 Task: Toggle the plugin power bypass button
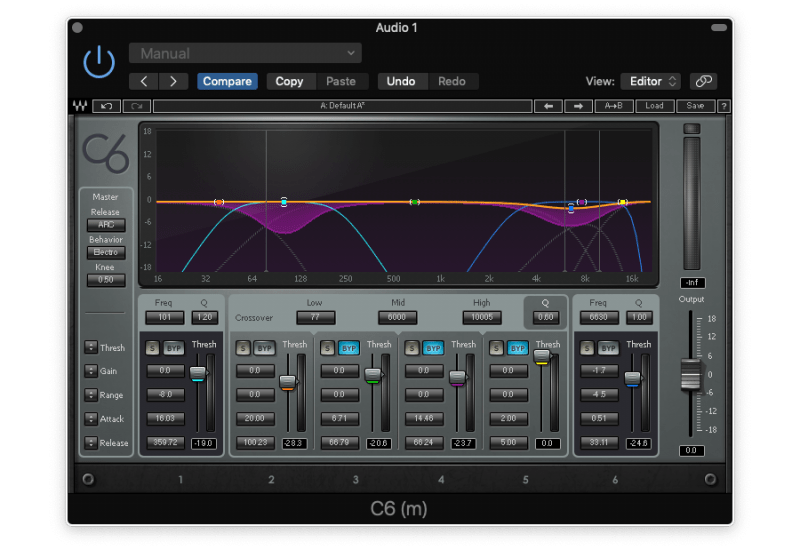pyautogui.click(x=99, y=62)
